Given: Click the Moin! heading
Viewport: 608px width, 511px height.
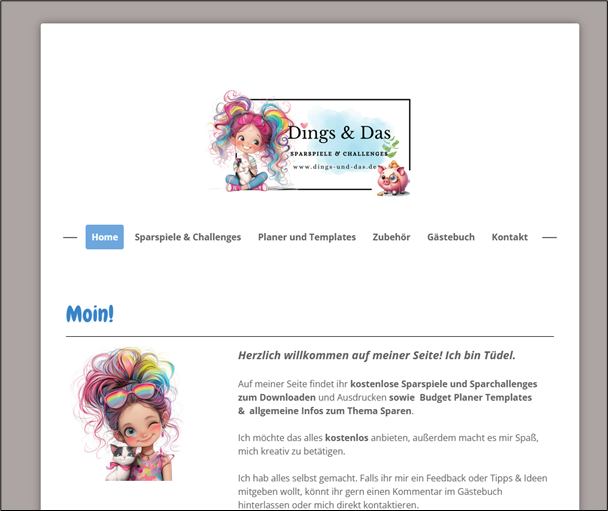Looking at the screenshot, I should pyautogui.click(x=90, y=314).
